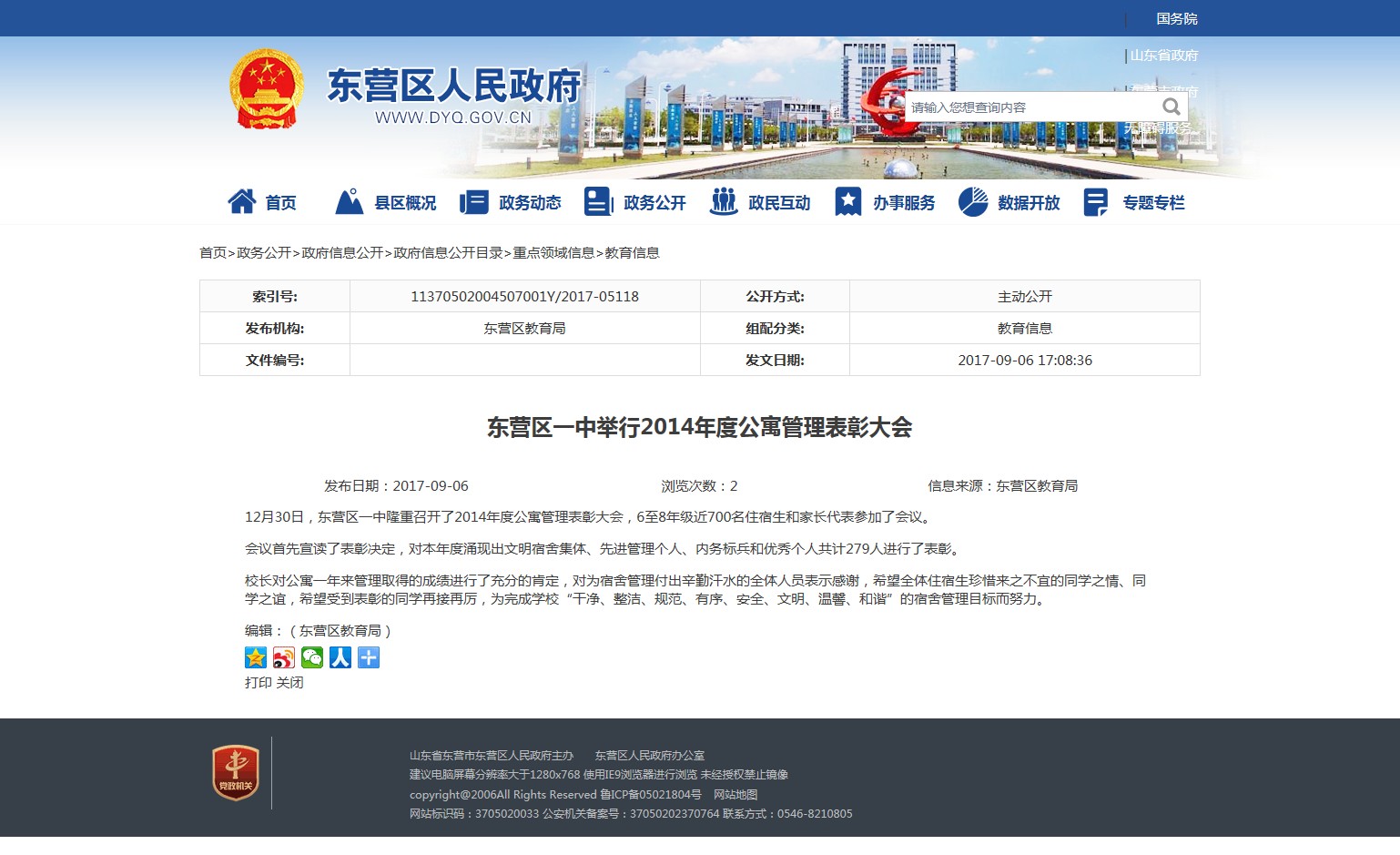Share article via WeChat icon
Image resolution: width=1400 pixels, height=855 pixels.
pyautogui.click(x=312, y=657)
